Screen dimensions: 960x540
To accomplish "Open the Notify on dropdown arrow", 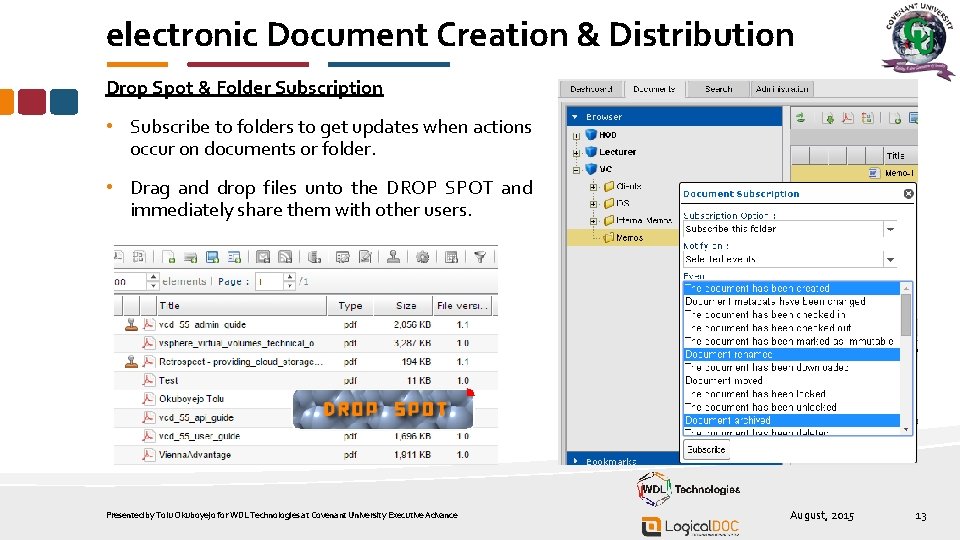I will click(890, 260).
